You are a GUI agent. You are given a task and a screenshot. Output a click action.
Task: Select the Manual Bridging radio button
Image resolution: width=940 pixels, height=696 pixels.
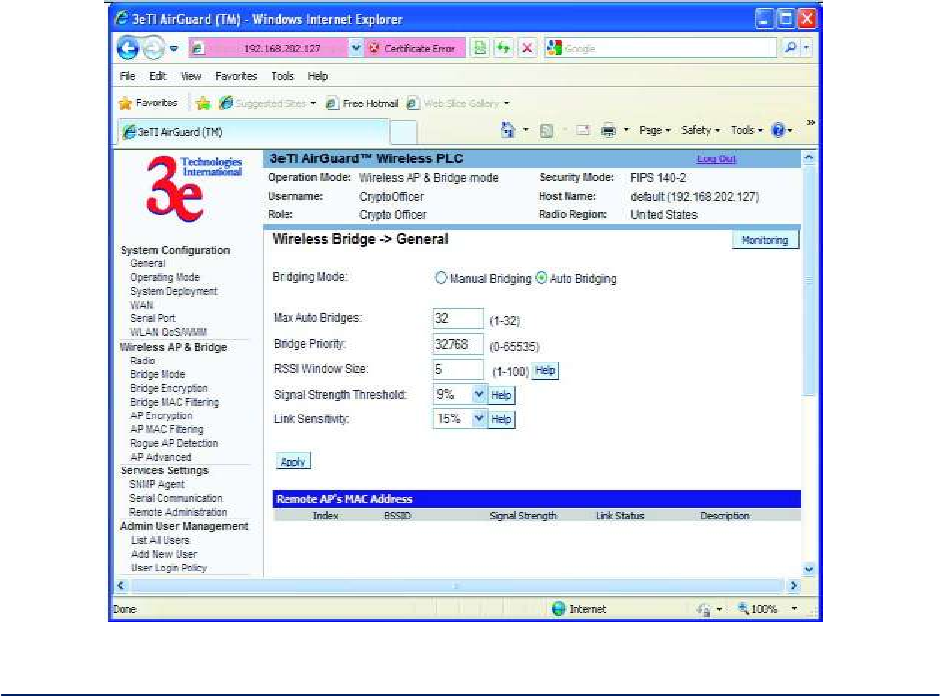441,278
